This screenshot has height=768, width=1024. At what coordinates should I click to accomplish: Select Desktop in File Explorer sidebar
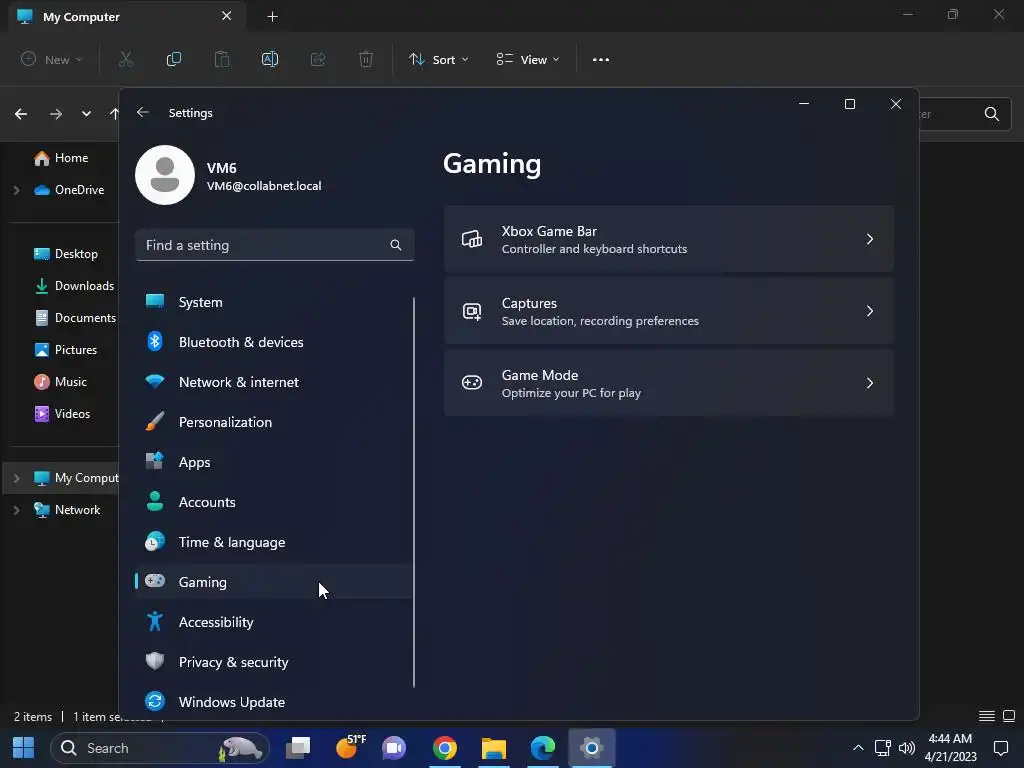(66, 254)
